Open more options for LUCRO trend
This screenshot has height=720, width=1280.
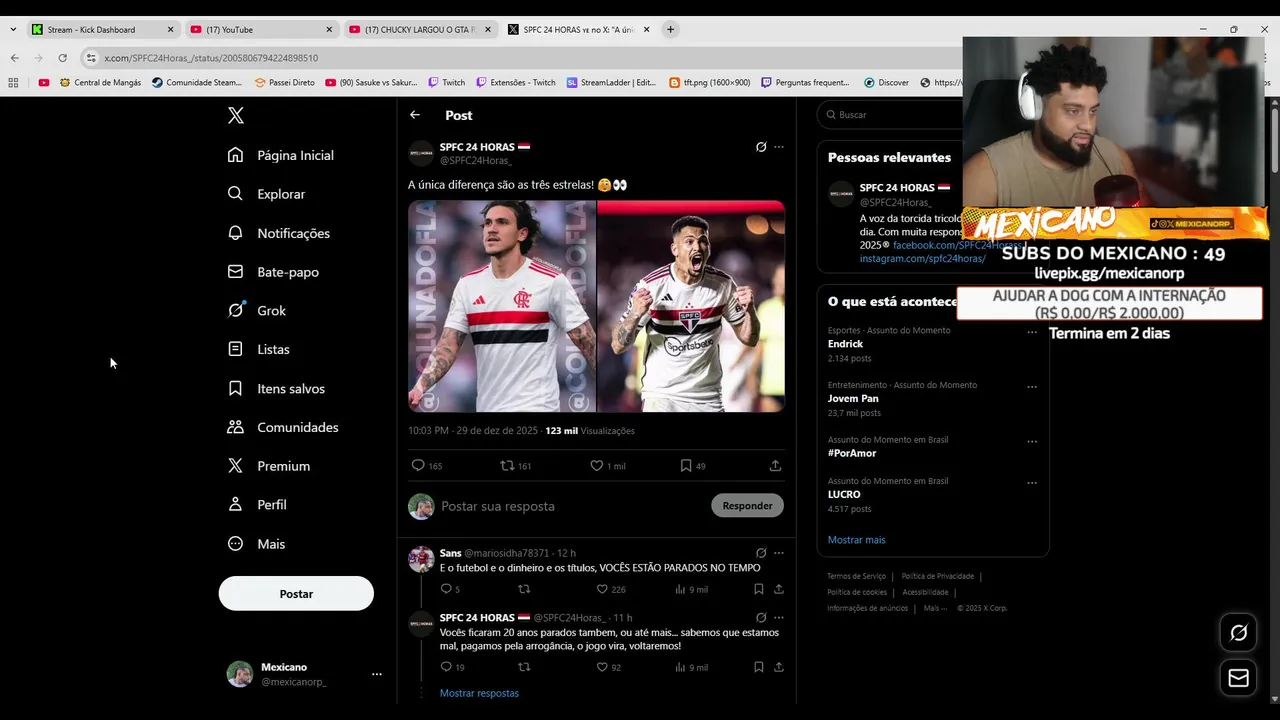click(x=1032, y=483)
